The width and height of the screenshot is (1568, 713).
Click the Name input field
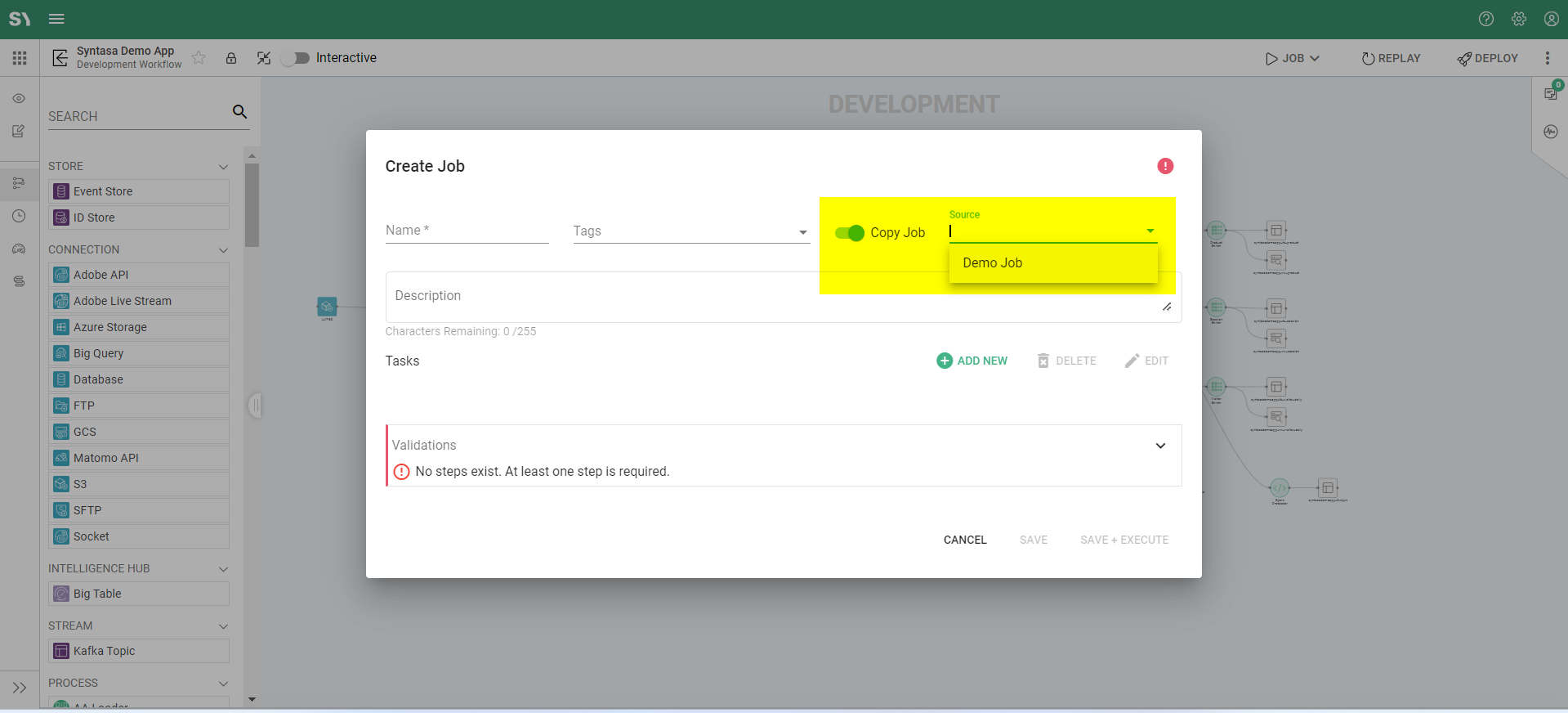tap(467, 231)
